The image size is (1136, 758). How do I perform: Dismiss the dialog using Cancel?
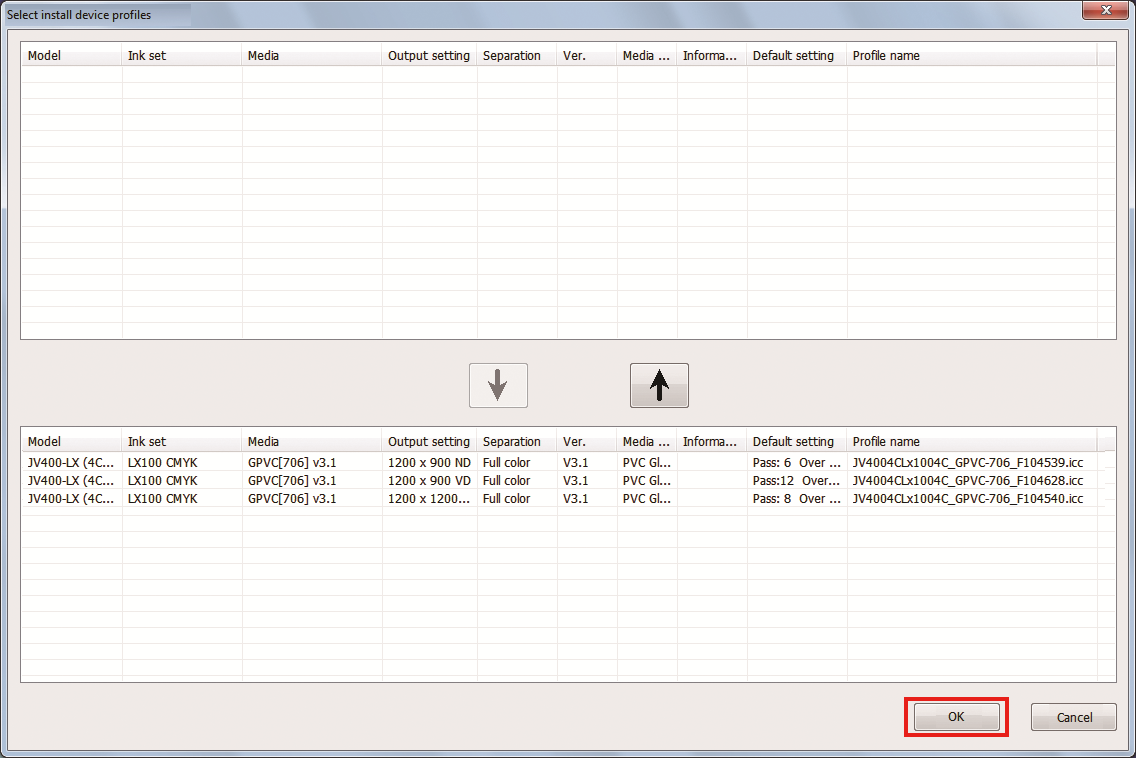coord(1073,717)
